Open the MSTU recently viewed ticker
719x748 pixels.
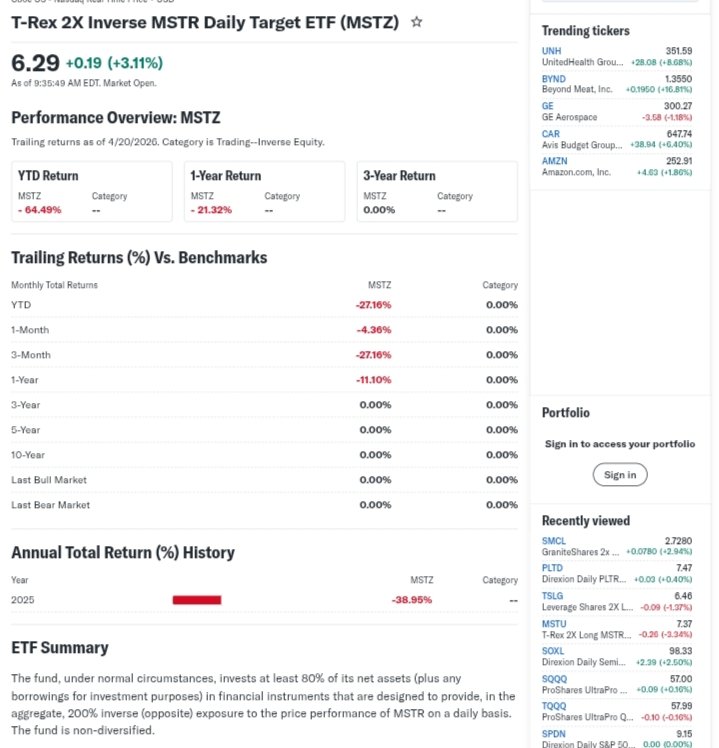(554, 623)
